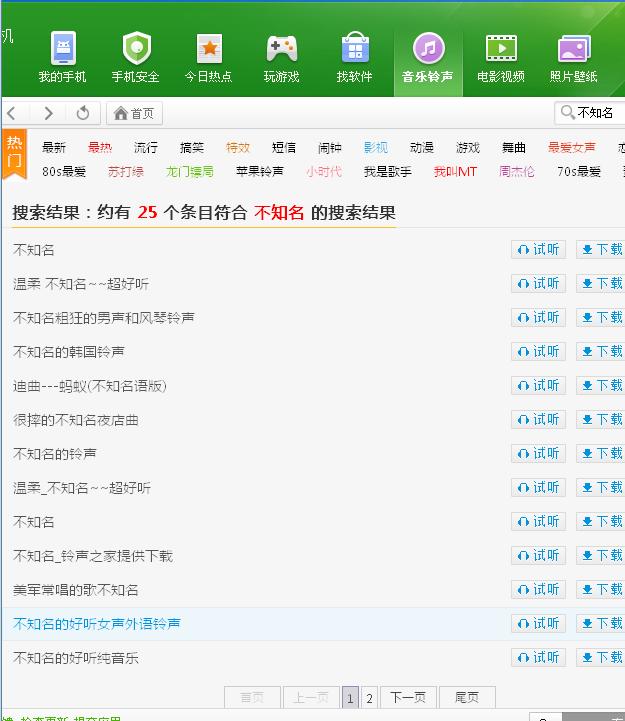Open 照片壁纸 photo icon
The width and height of the screenshot is (625, 721).
[573, 48]
